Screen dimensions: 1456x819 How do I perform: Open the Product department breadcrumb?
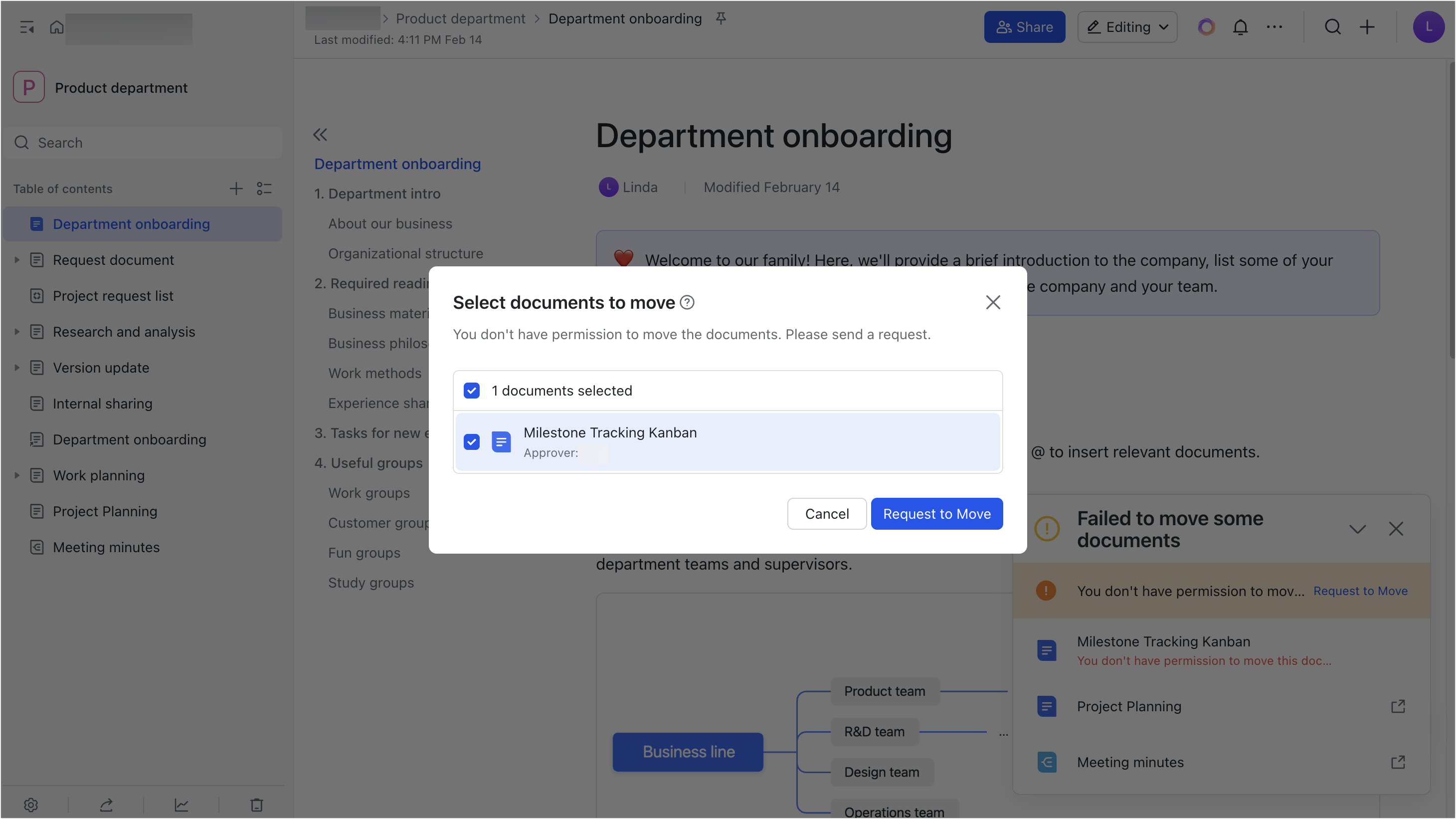tap(460, 18)
